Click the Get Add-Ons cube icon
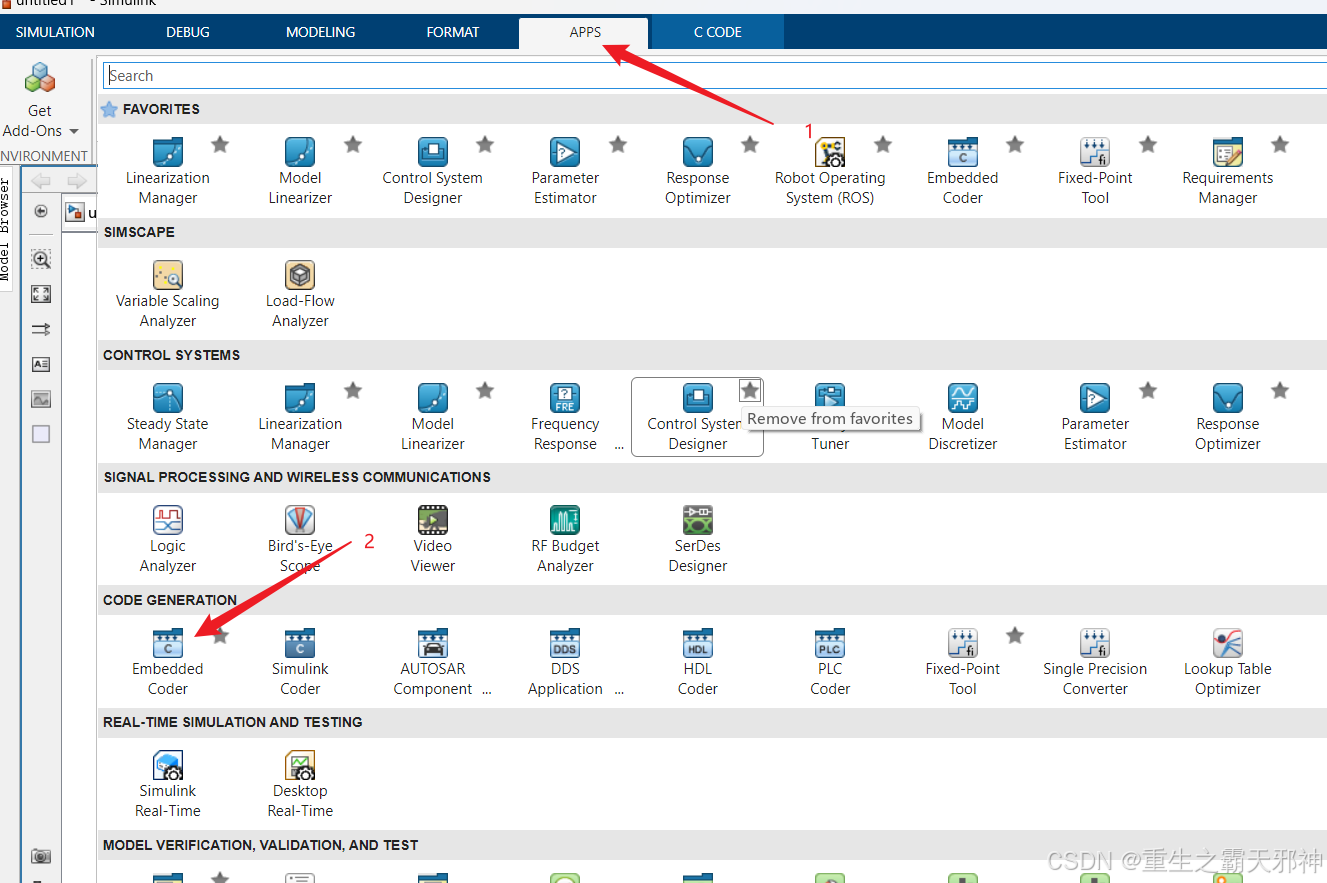Image resolution: width=1327 pixels, height=883 pixels. coord(40,78)
